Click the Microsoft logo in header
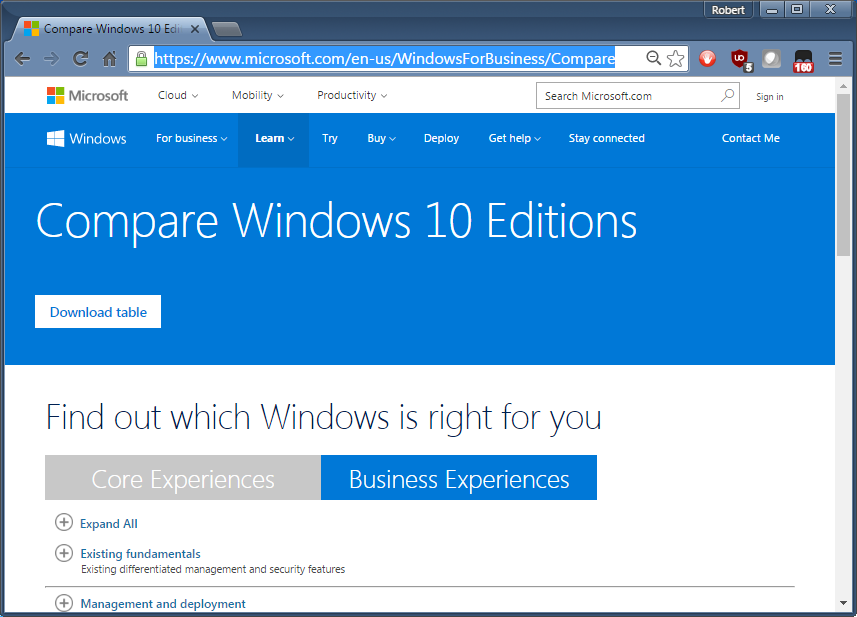 click(87, 96)
